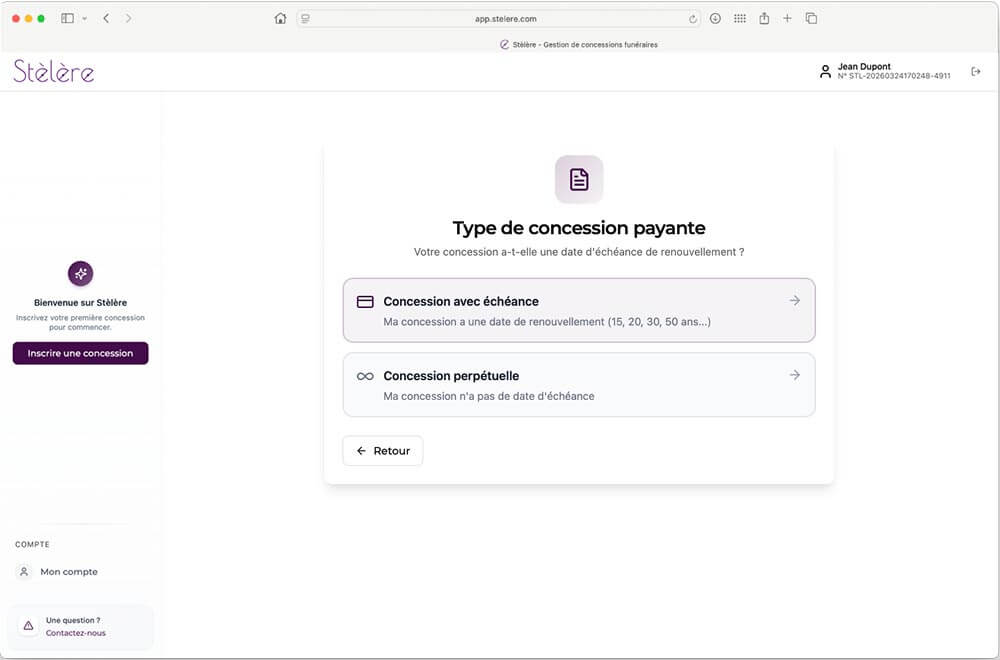Click the Stèlère logo
Screen dimensions: 1000x660
tap(54, 71)
